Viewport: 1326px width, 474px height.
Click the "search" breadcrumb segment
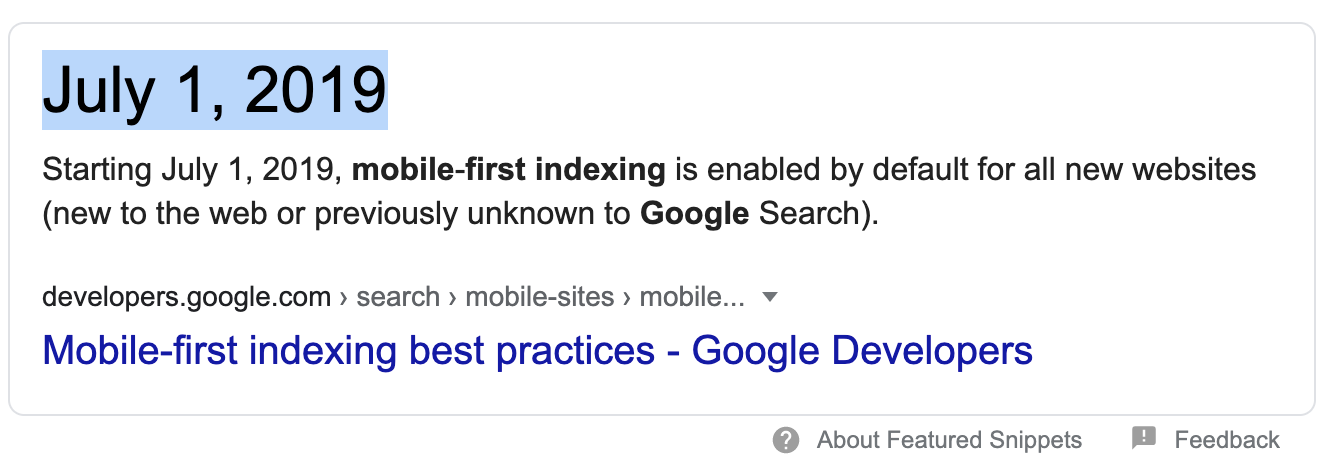coord(398,297)
